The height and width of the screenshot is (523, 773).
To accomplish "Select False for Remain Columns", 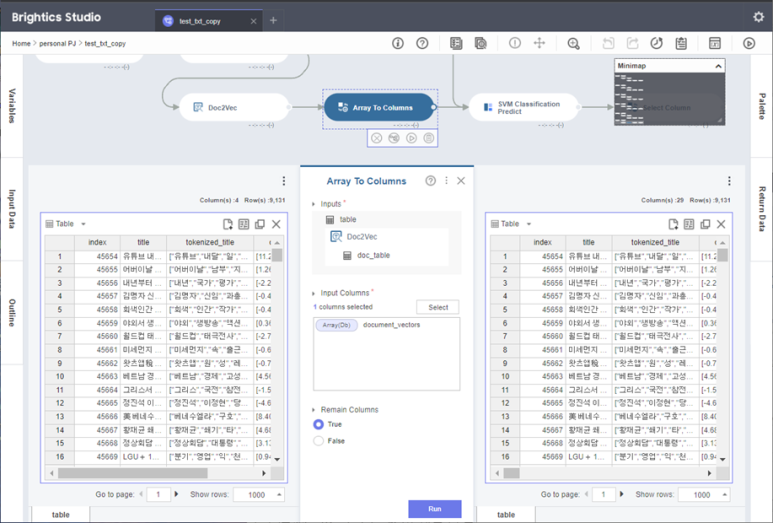I will [x=318, y=441].
